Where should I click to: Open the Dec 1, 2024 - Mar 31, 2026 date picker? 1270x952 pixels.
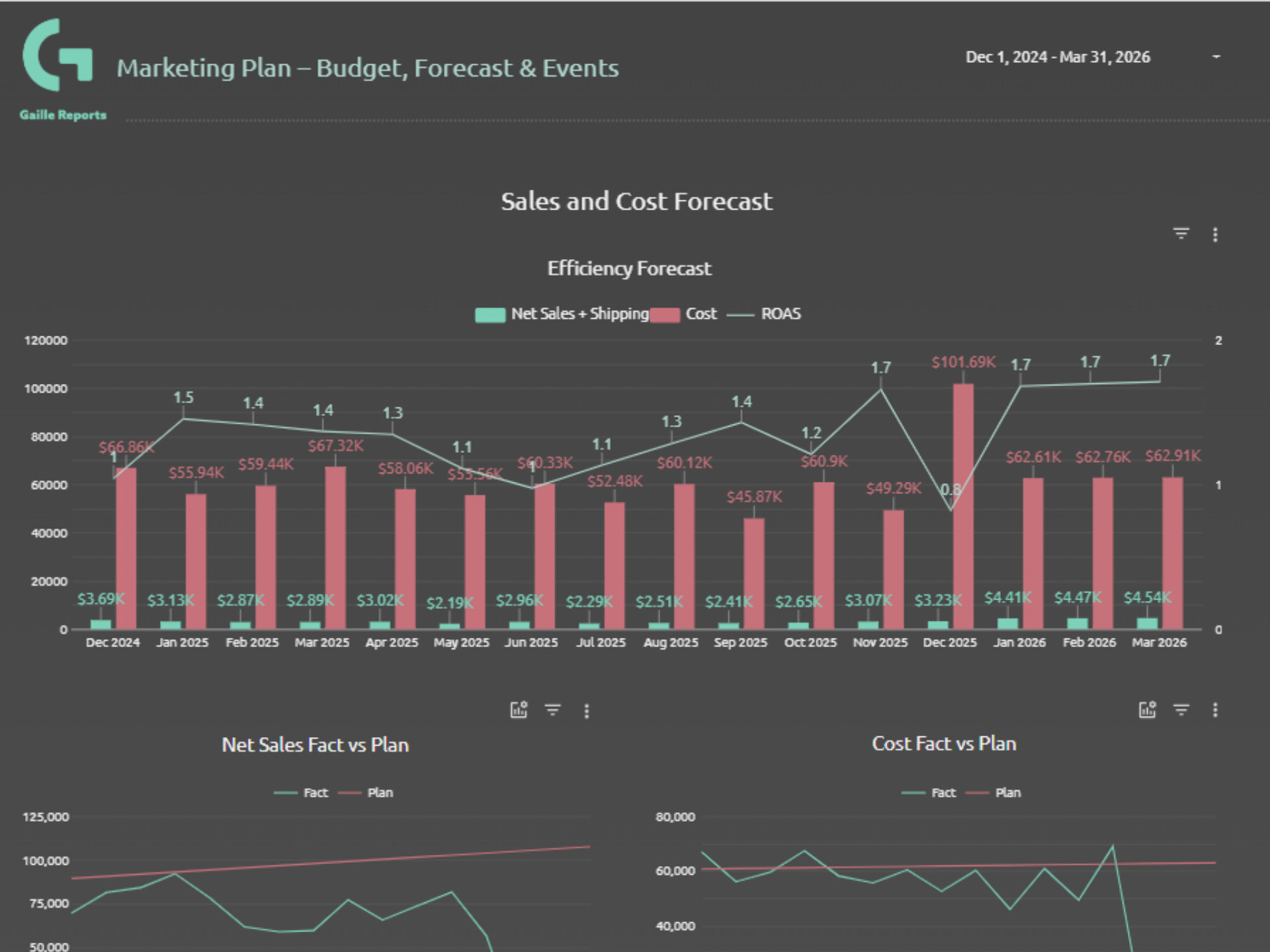tap(1057, 57)
